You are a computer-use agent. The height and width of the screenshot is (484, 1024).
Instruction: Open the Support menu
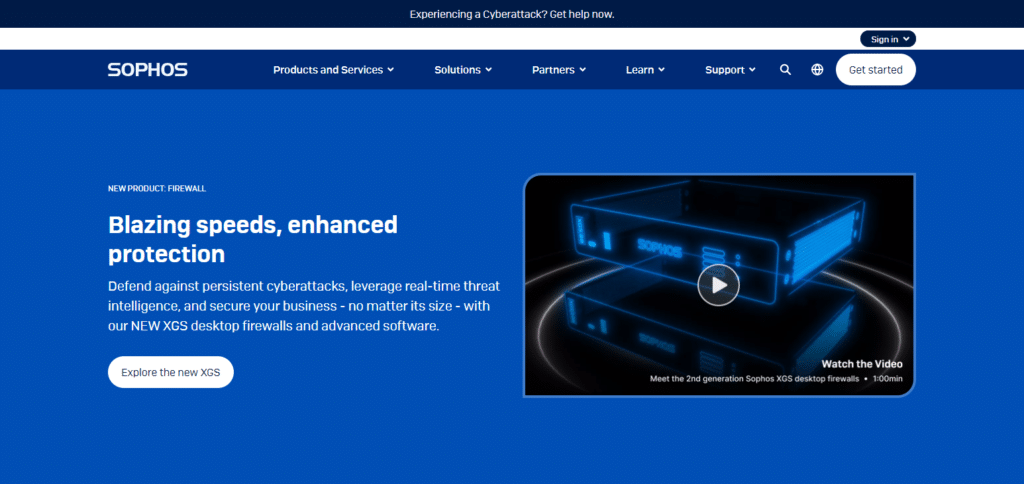point(730,70)
